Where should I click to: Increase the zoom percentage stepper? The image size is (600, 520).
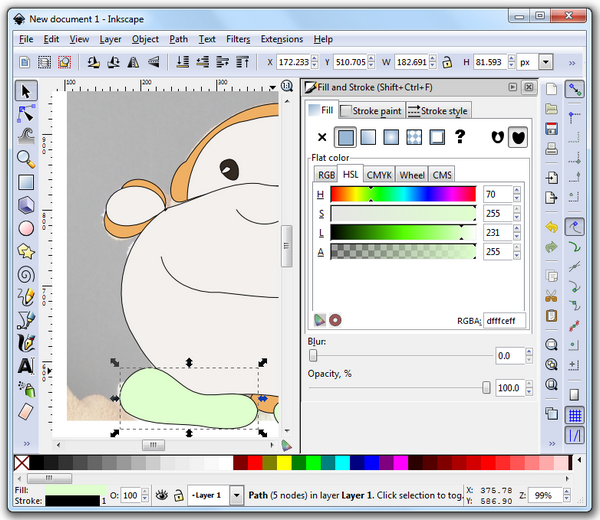[567, 492]
